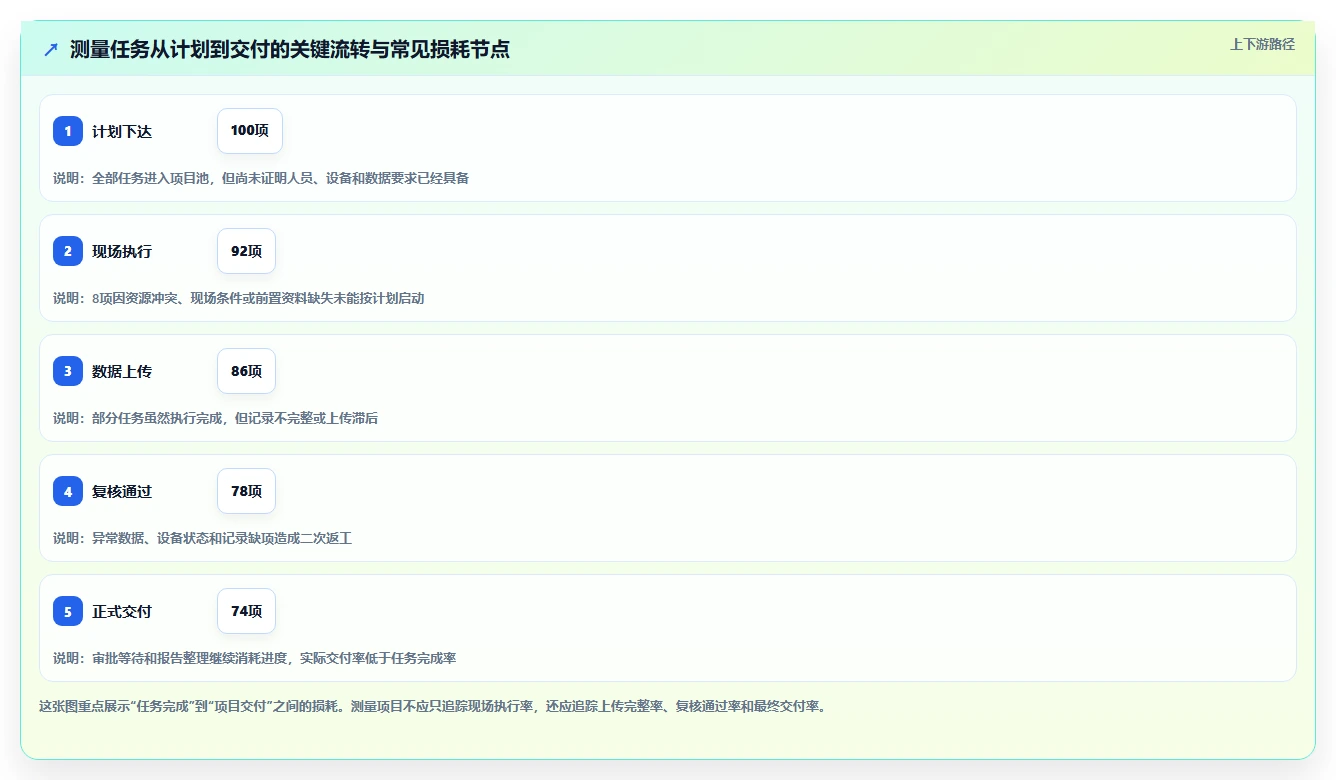Click the 上下游路径 label
This screenshot has width=1336, height=780.
(x=1262, y=44)
